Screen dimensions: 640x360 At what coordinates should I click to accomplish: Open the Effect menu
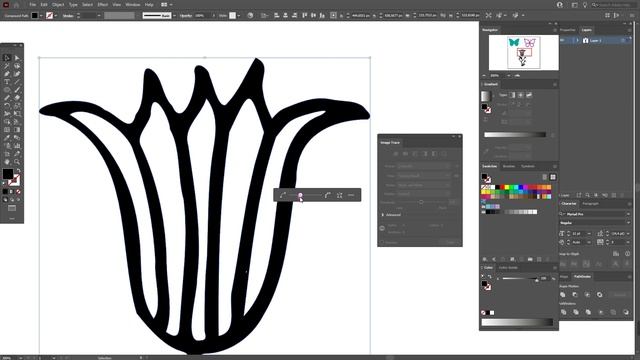tap(102, 5)
